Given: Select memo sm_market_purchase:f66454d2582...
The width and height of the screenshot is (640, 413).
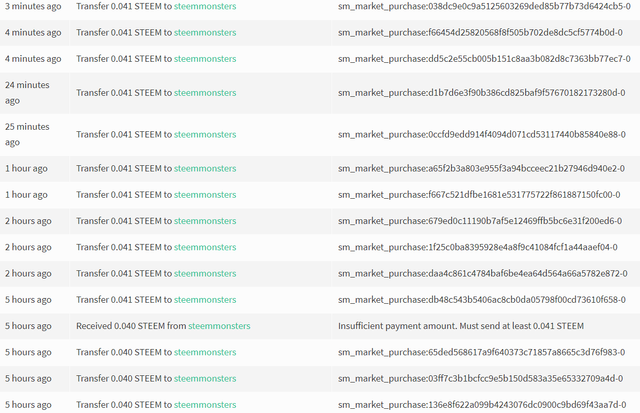Looking at the screenshot, I should [x=480, y=32].
